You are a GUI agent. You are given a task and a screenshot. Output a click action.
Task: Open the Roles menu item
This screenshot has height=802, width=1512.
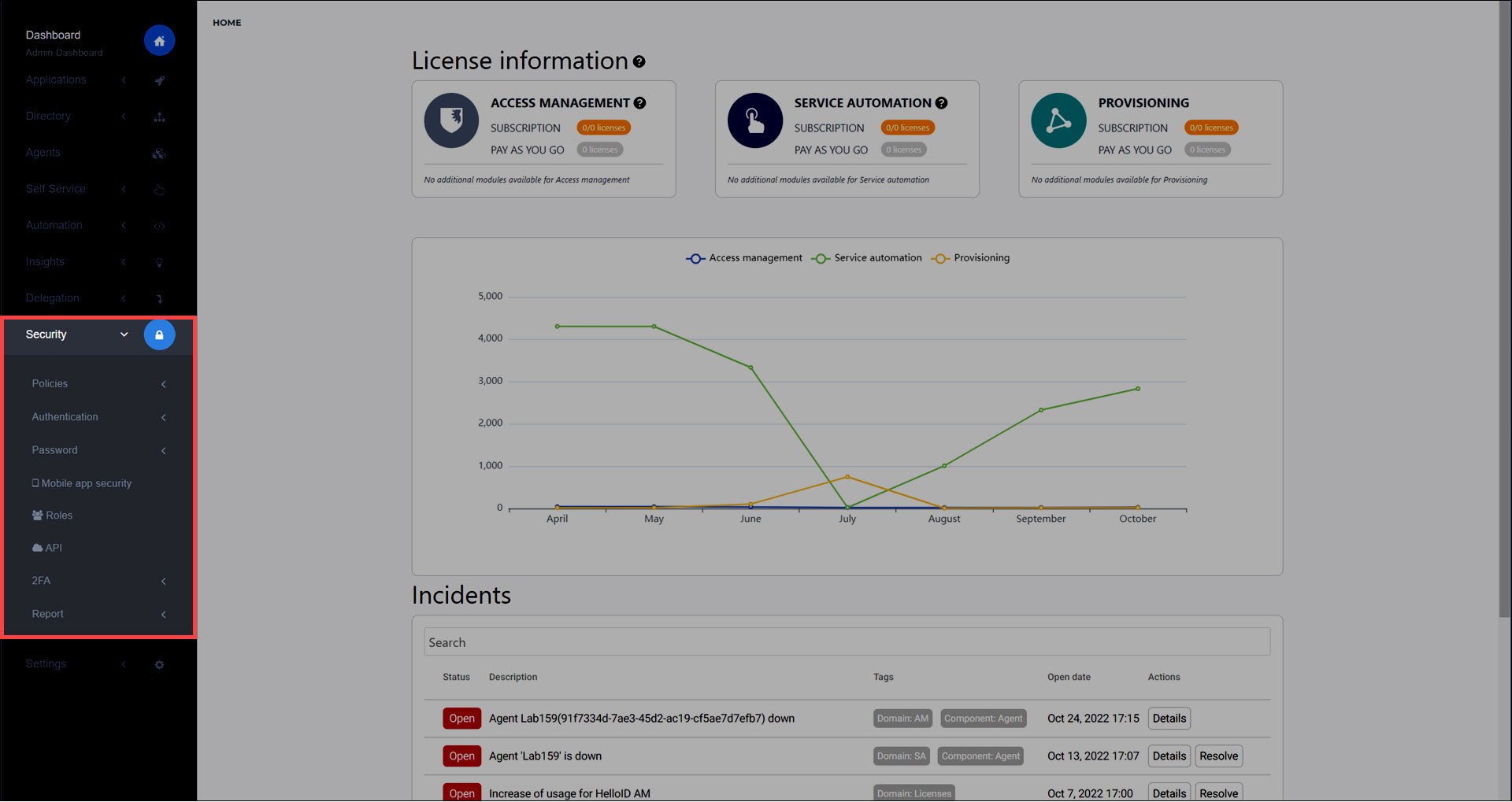[x=52, y=516]
